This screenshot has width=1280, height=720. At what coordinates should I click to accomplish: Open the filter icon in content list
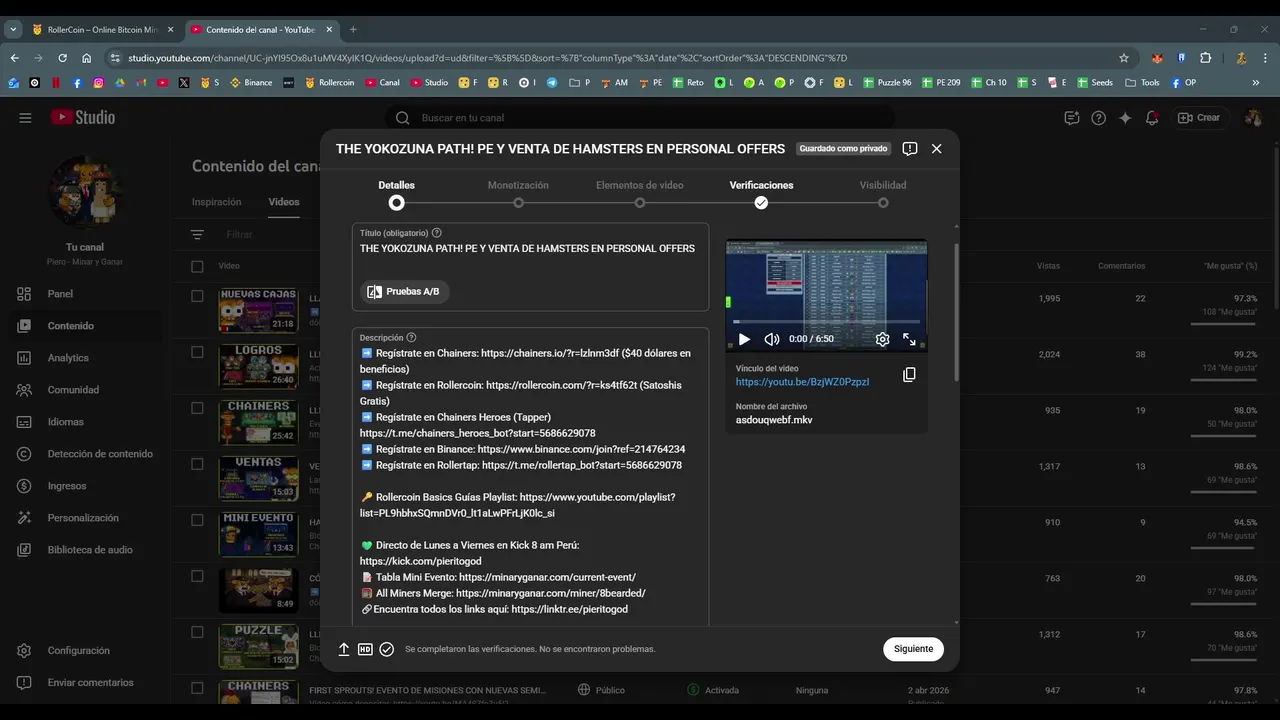point(197,235)
